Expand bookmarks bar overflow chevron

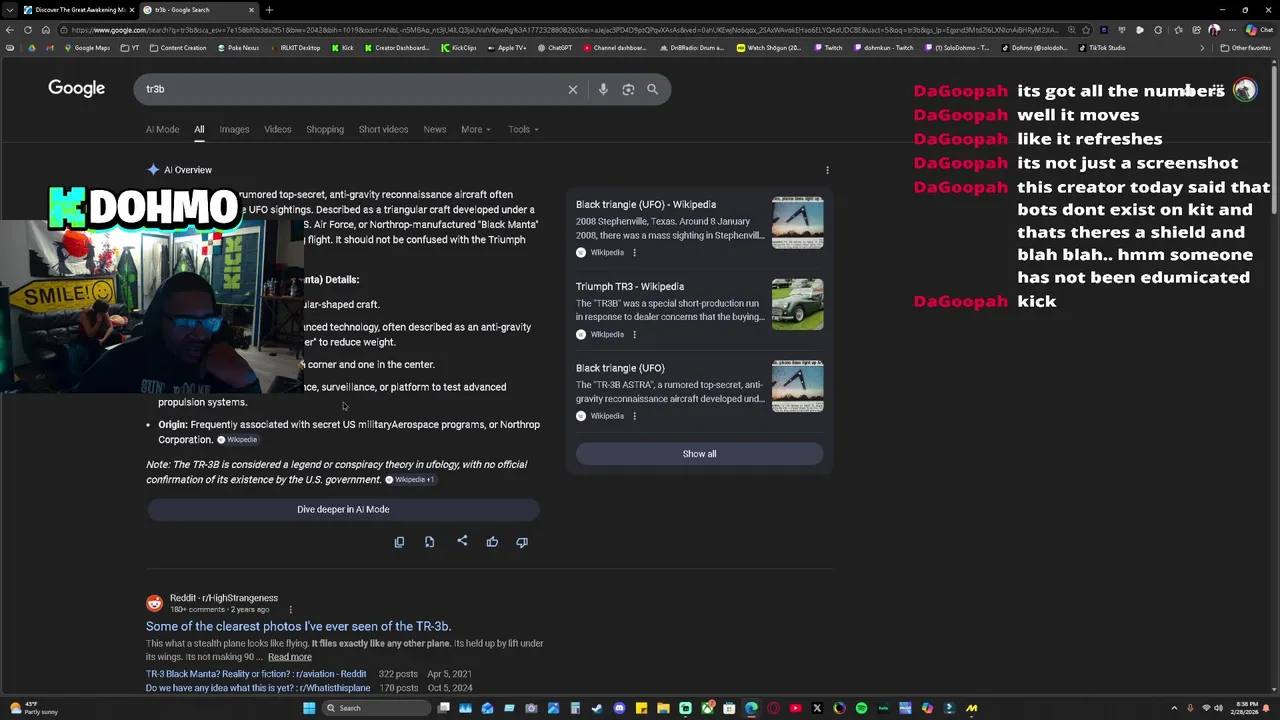(x=1202, y=48)
